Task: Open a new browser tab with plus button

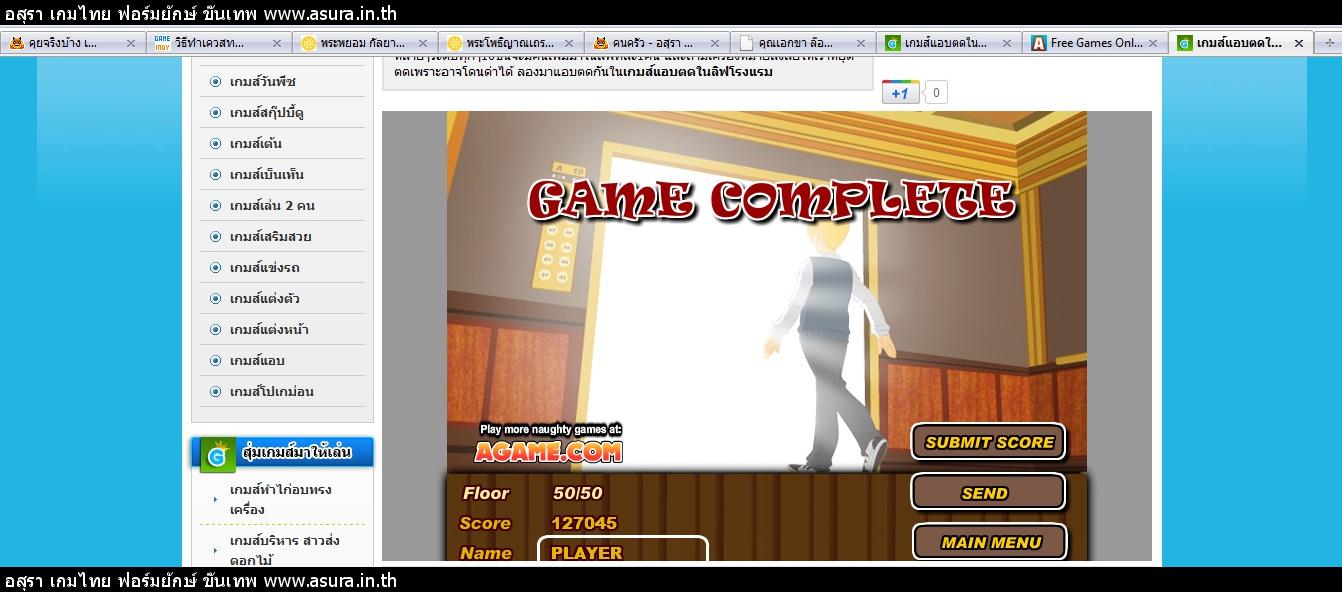Action: 1329,43
